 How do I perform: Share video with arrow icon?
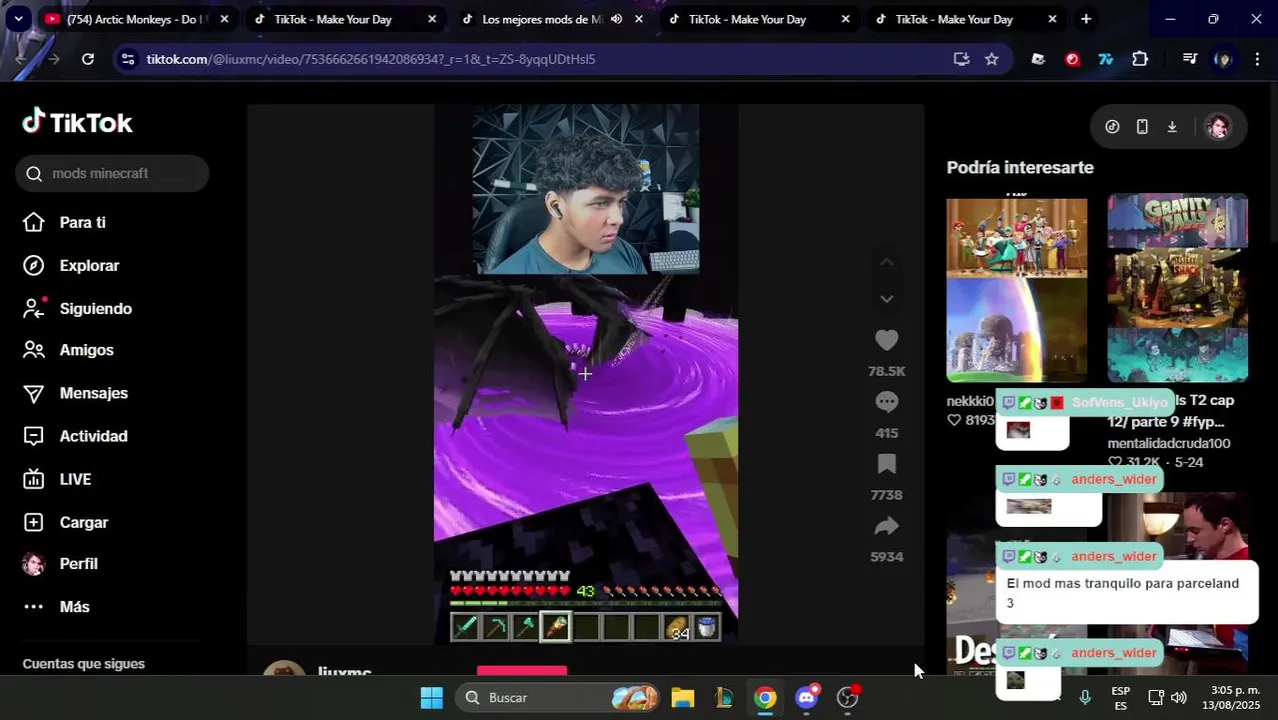point(886,526)
